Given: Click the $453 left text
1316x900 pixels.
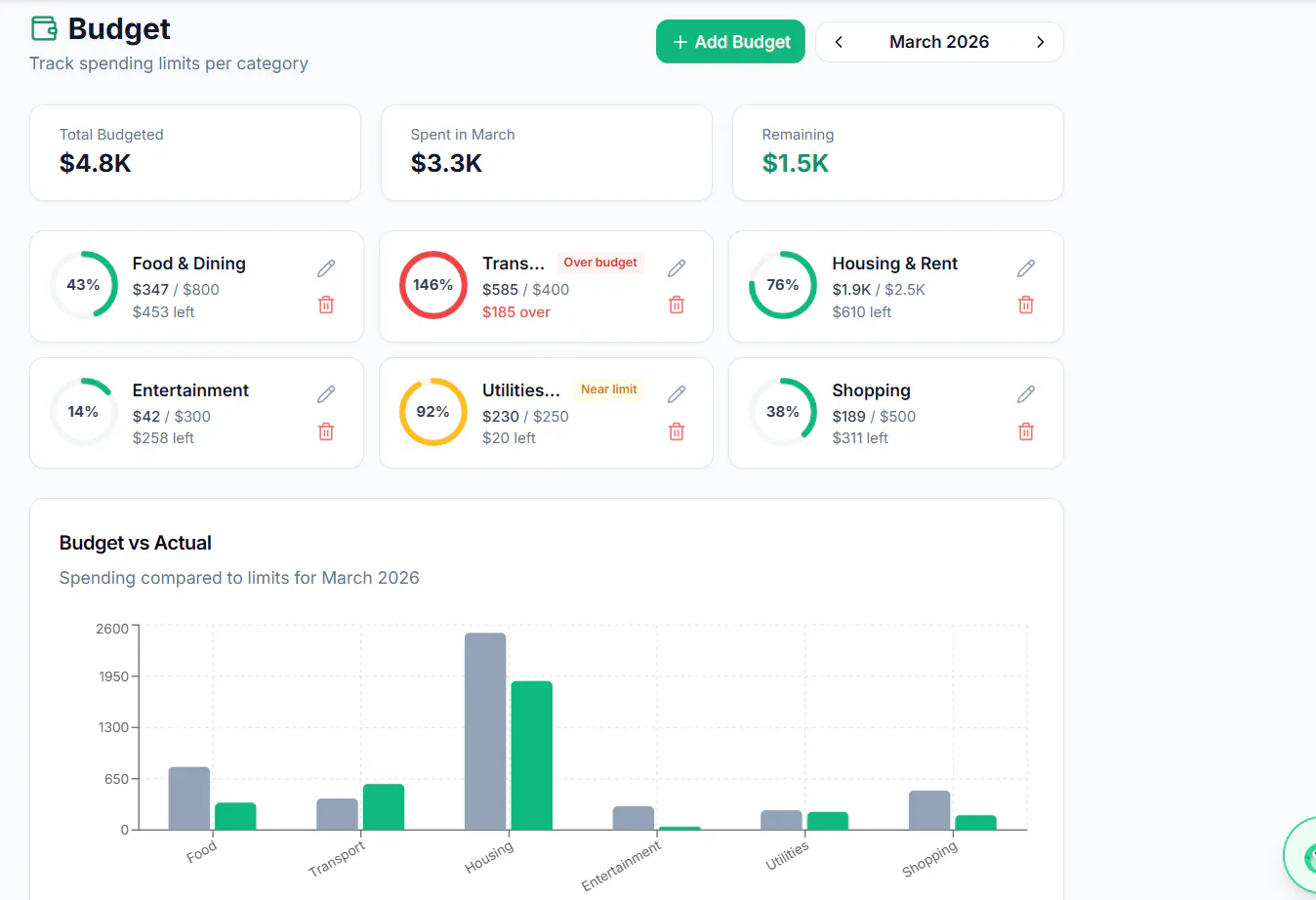Looking at the screenshot, I should (x=164, y=312).
